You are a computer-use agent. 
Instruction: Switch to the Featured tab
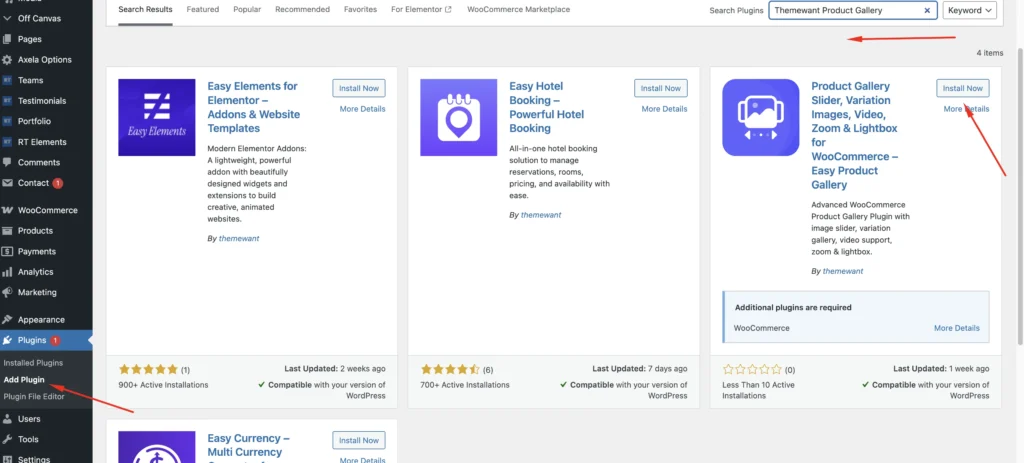(x=203, y=10)
